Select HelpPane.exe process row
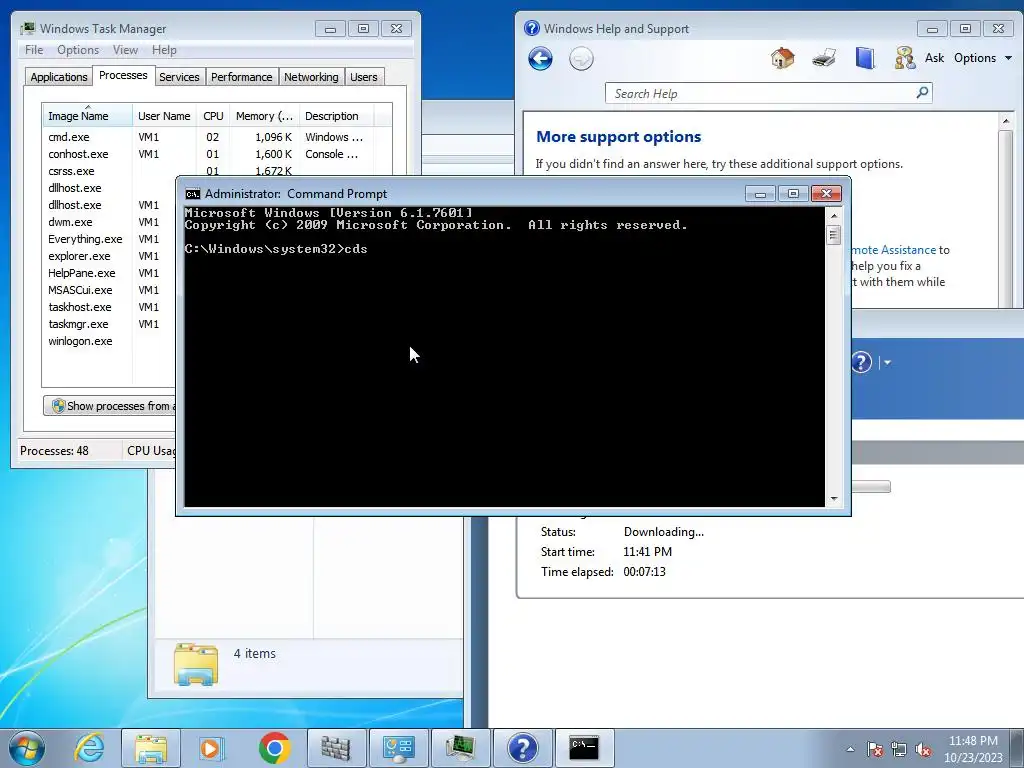The height and width of the screenshot is (768, 1024). pyautogui.click(x=109, y=273)
